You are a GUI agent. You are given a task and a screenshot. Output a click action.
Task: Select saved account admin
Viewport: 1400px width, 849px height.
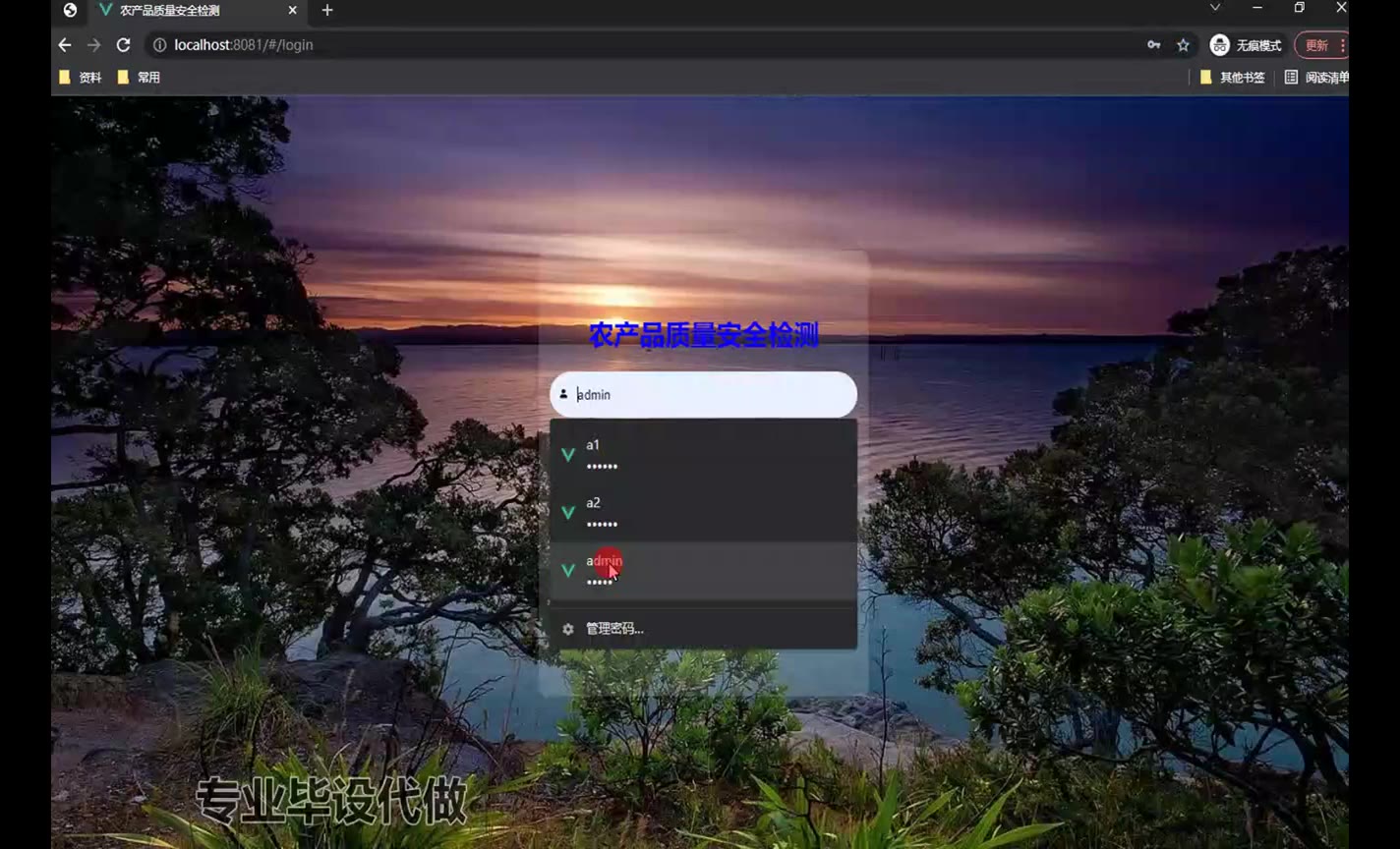[x=703, y=571]
